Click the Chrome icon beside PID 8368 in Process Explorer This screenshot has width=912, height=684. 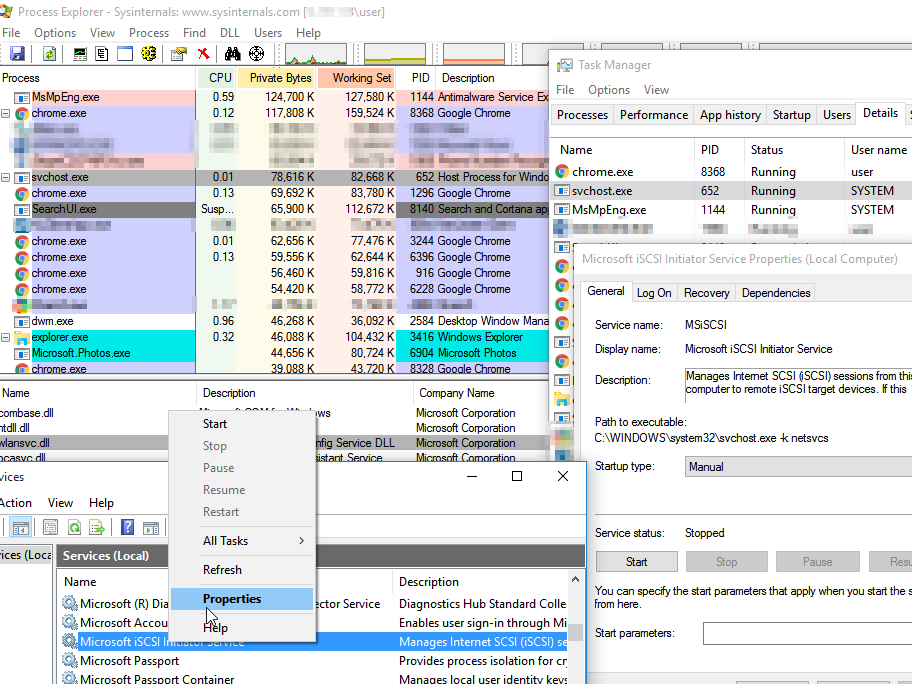(x=22, y=113)
